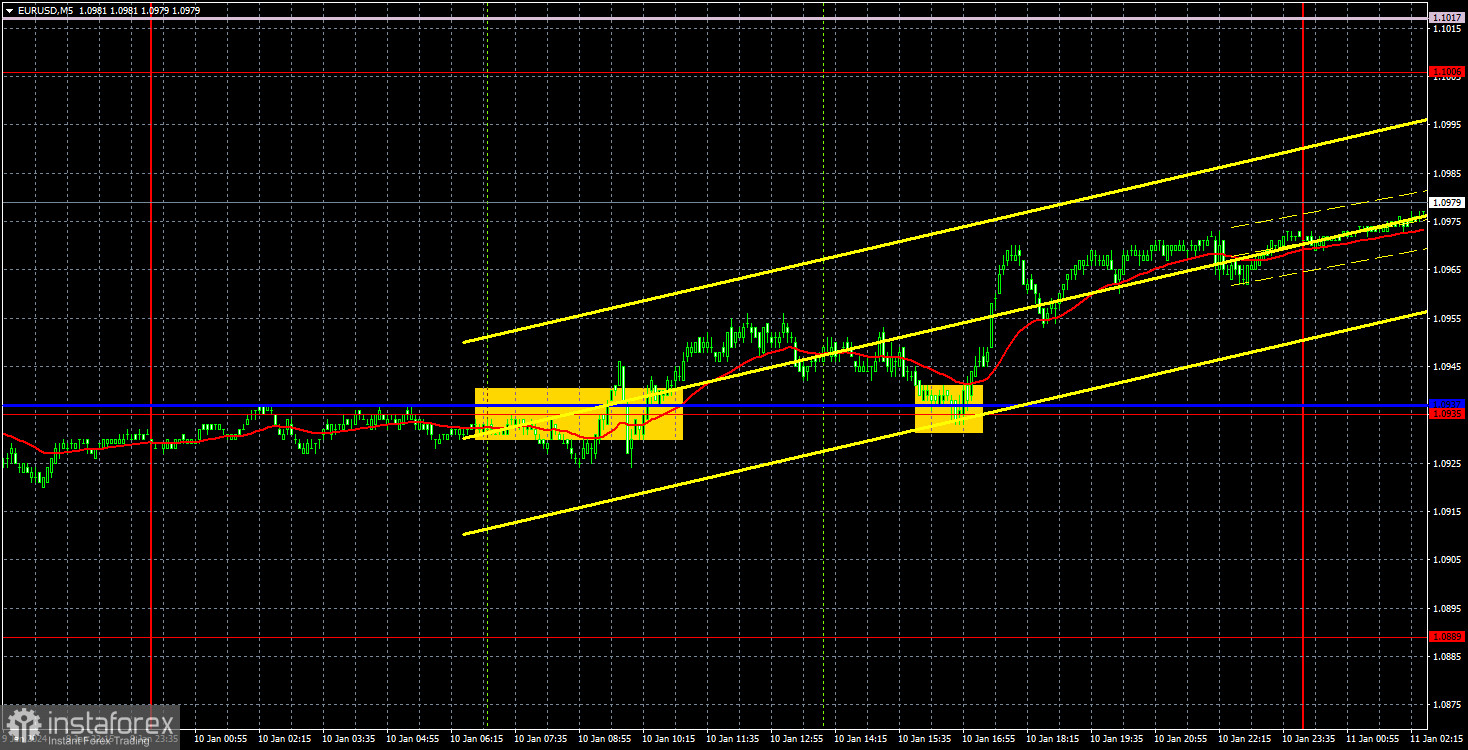Click the 1.0875 price axis label

click(1447, 705)
